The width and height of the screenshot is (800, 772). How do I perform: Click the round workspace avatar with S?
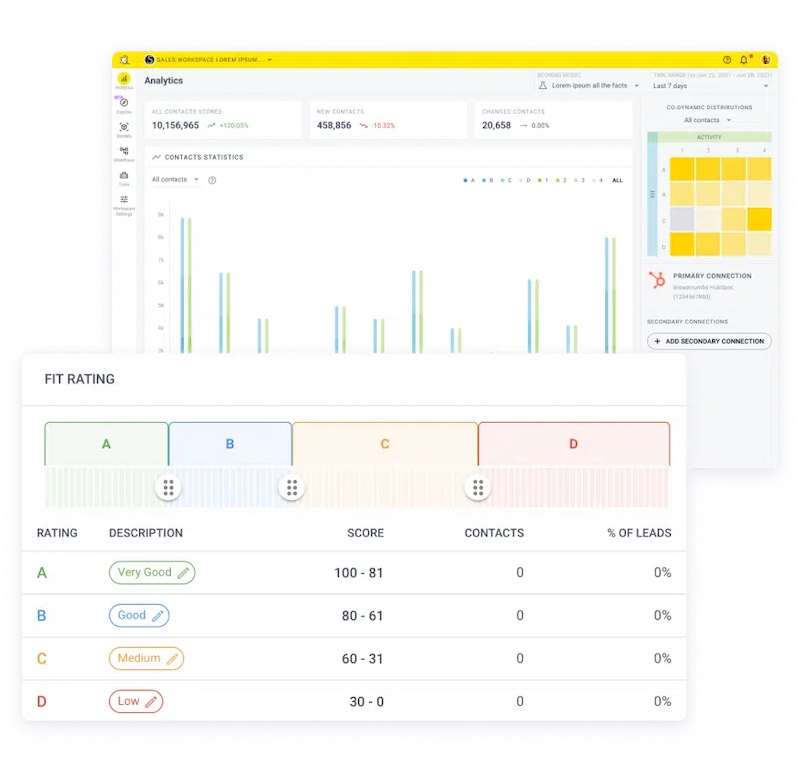click(149, 60)
